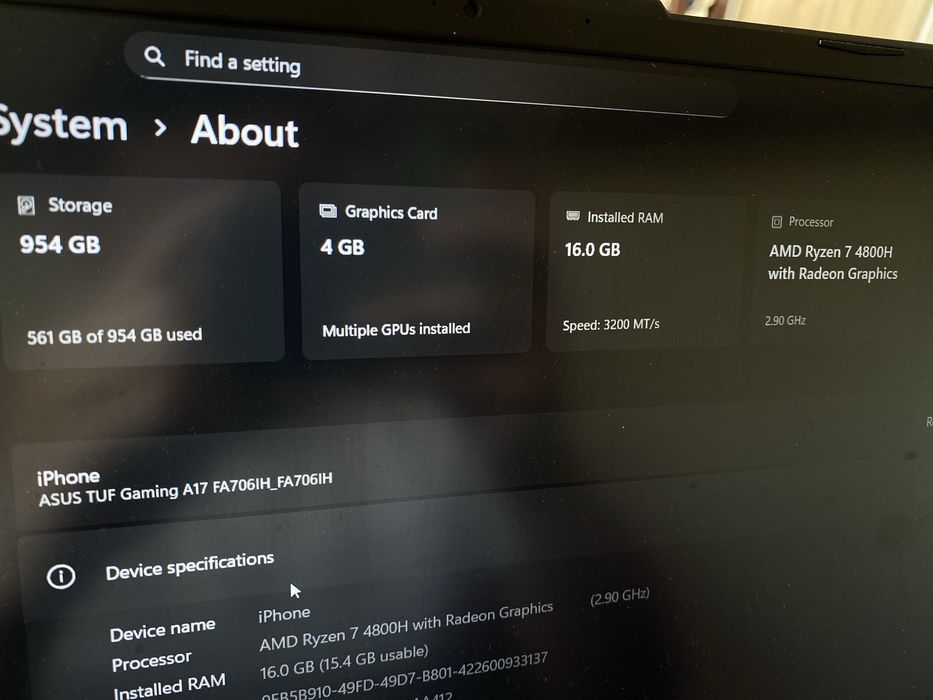Click the Device name label
Screen dimensions: 933x700
(x=162, y=630)
